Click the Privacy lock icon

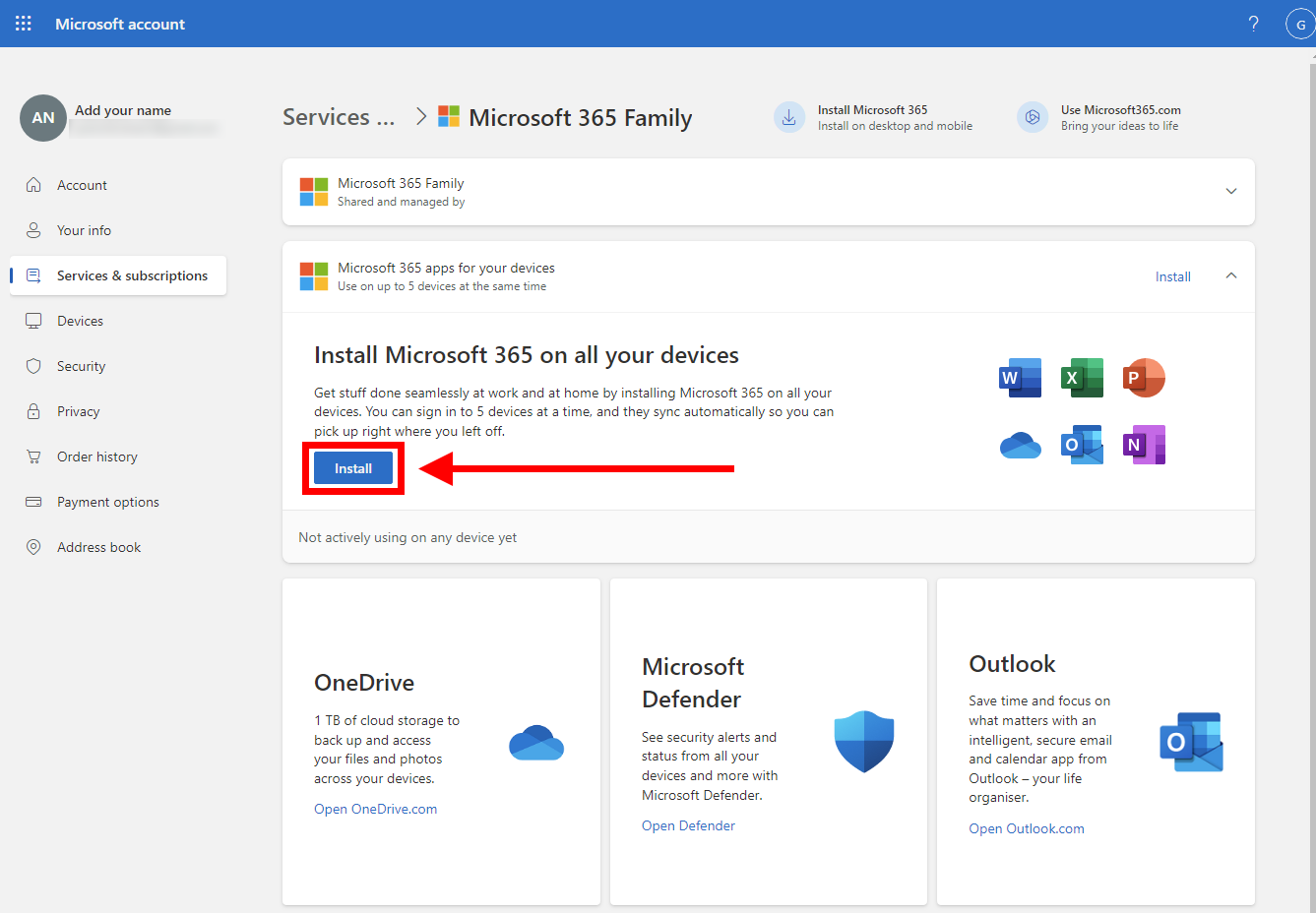coord(33,411)
